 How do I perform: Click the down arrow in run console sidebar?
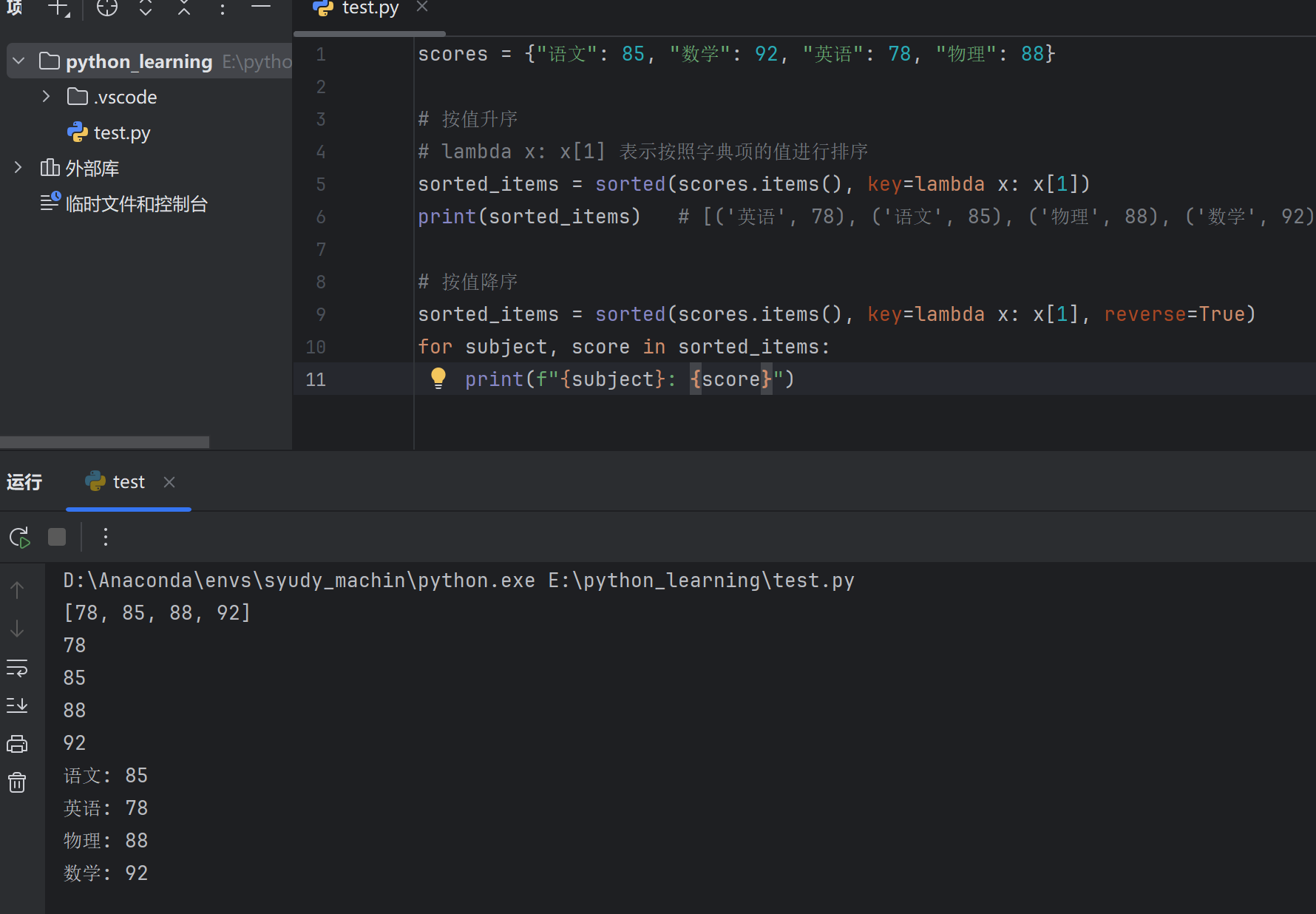click(x=17, y=629)
